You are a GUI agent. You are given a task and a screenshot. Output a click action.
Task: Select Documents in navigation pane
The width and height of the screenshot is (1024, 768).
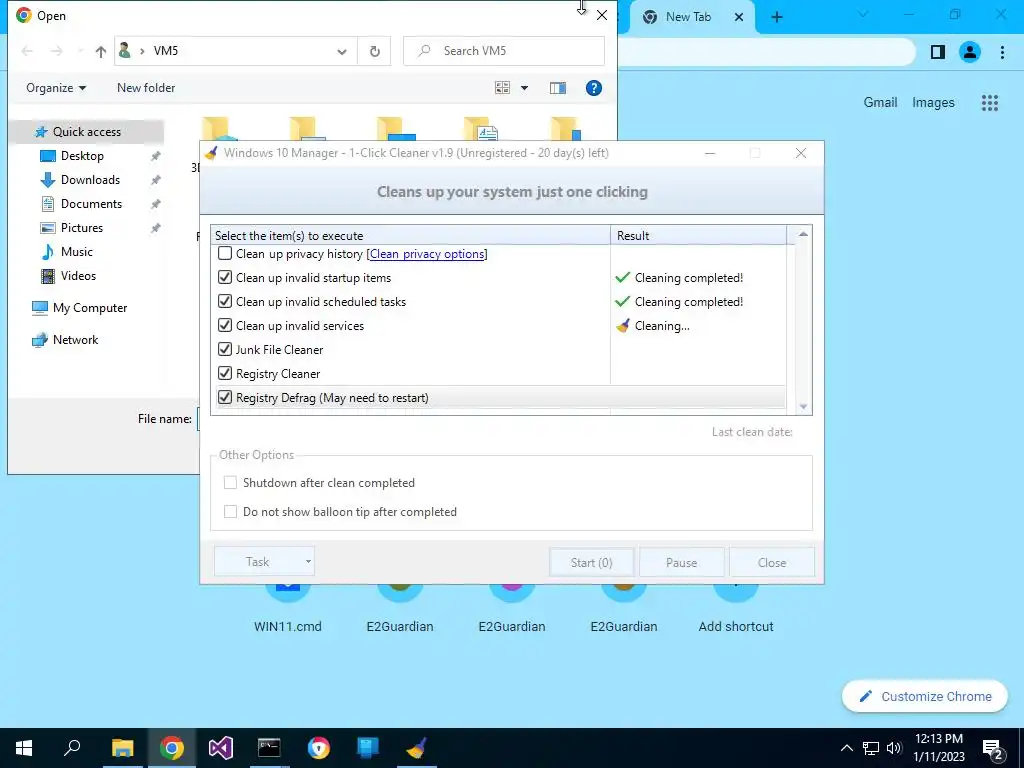[91, 204]
